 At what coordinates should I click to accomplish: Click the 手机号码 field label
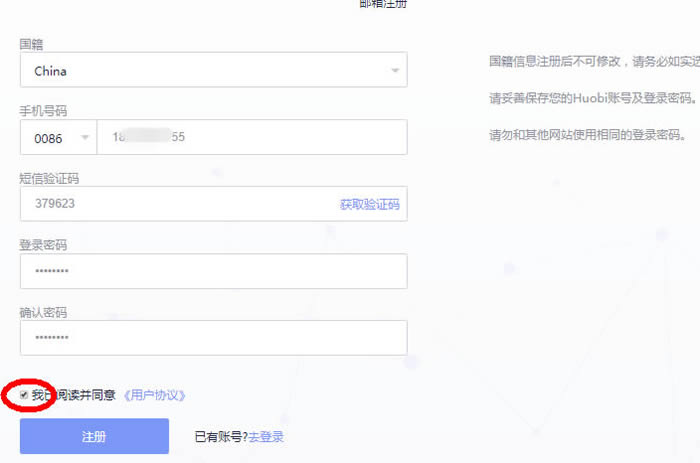click(43, 110)
